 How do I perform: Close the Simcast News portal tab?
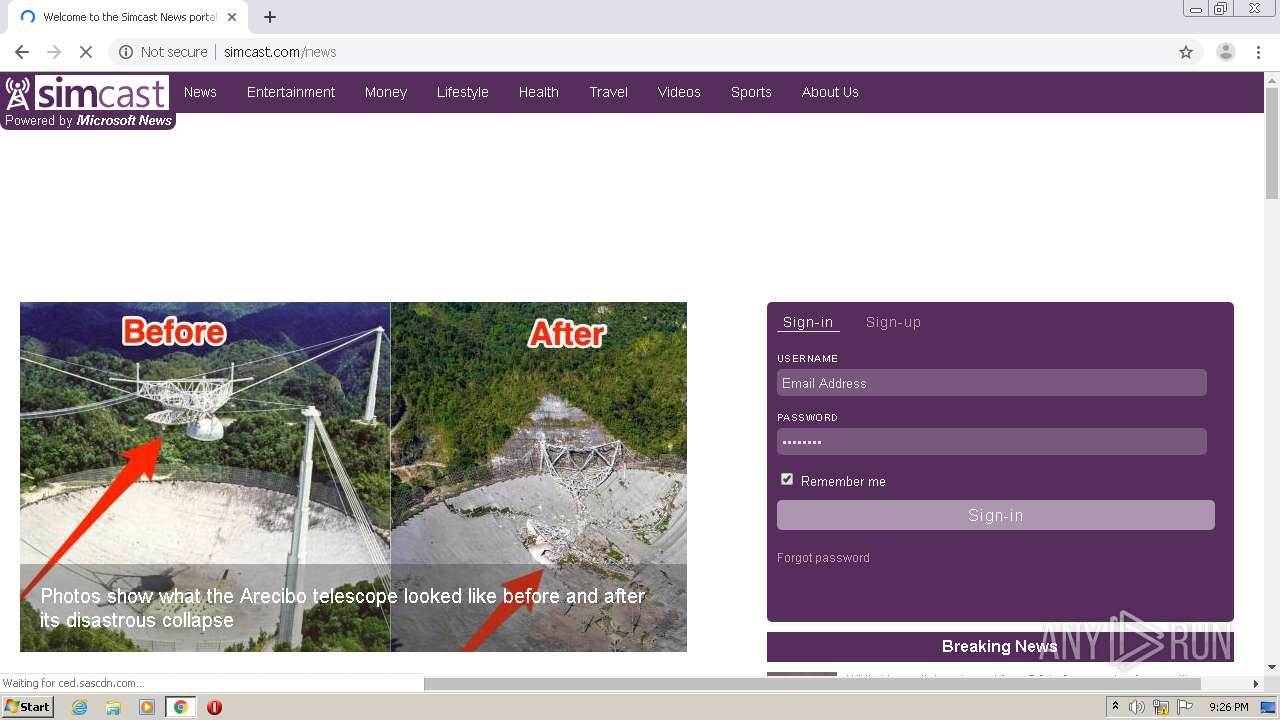point(232,17)
